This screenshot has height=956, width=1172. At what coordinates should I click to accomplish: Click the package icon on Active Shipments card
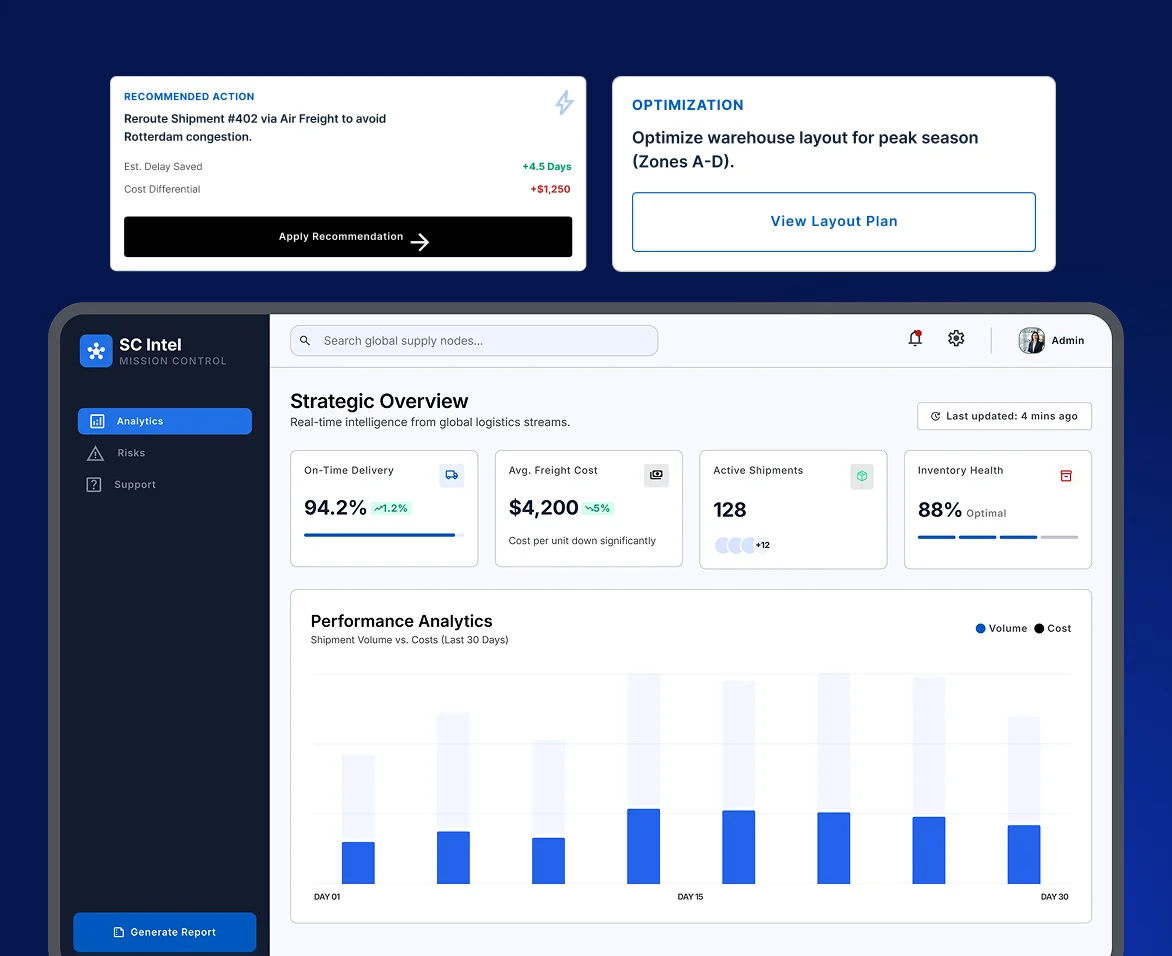[862, 476]
